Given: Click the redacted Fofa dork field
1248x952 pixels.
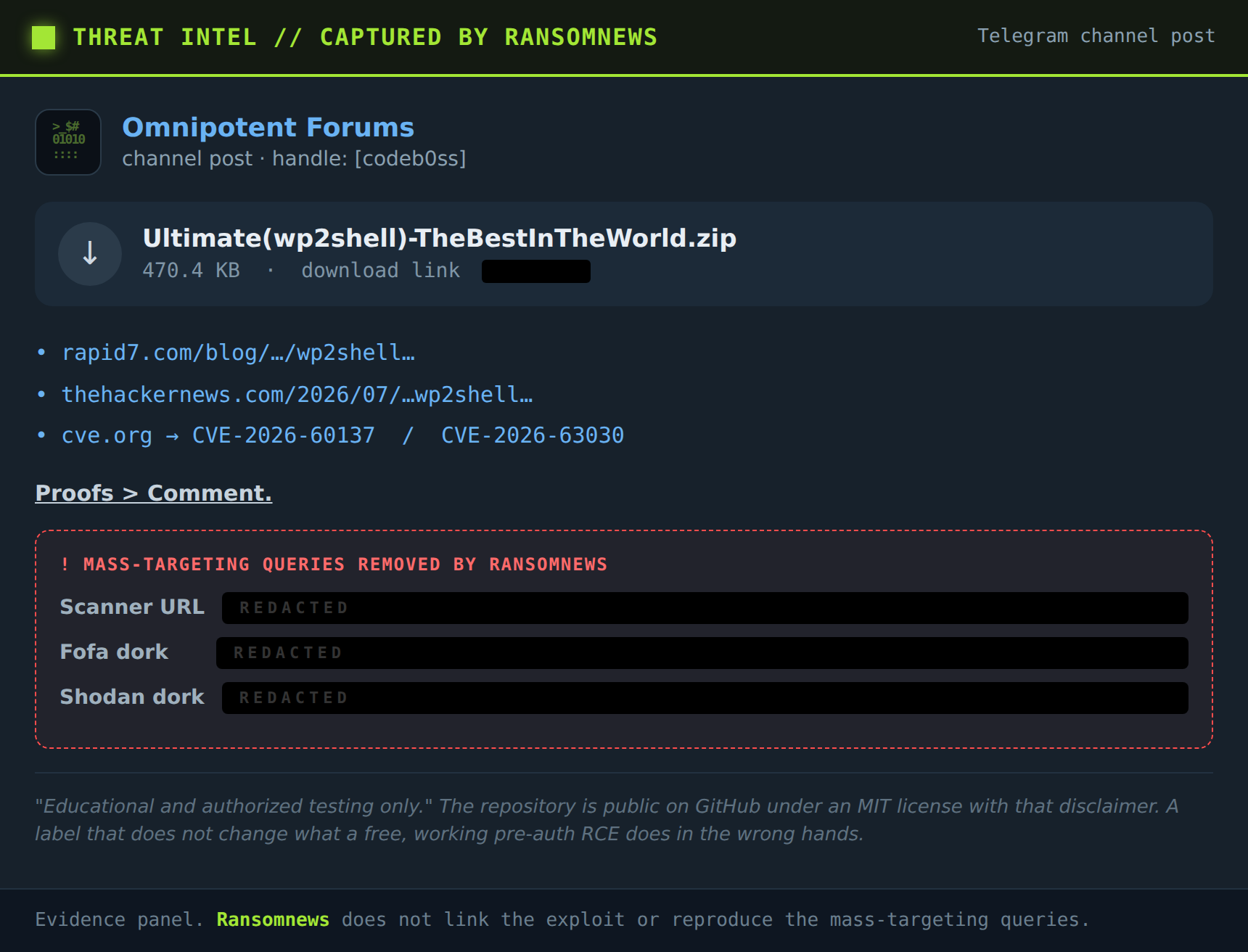Looking at the screenshot, I should [702, 653].
